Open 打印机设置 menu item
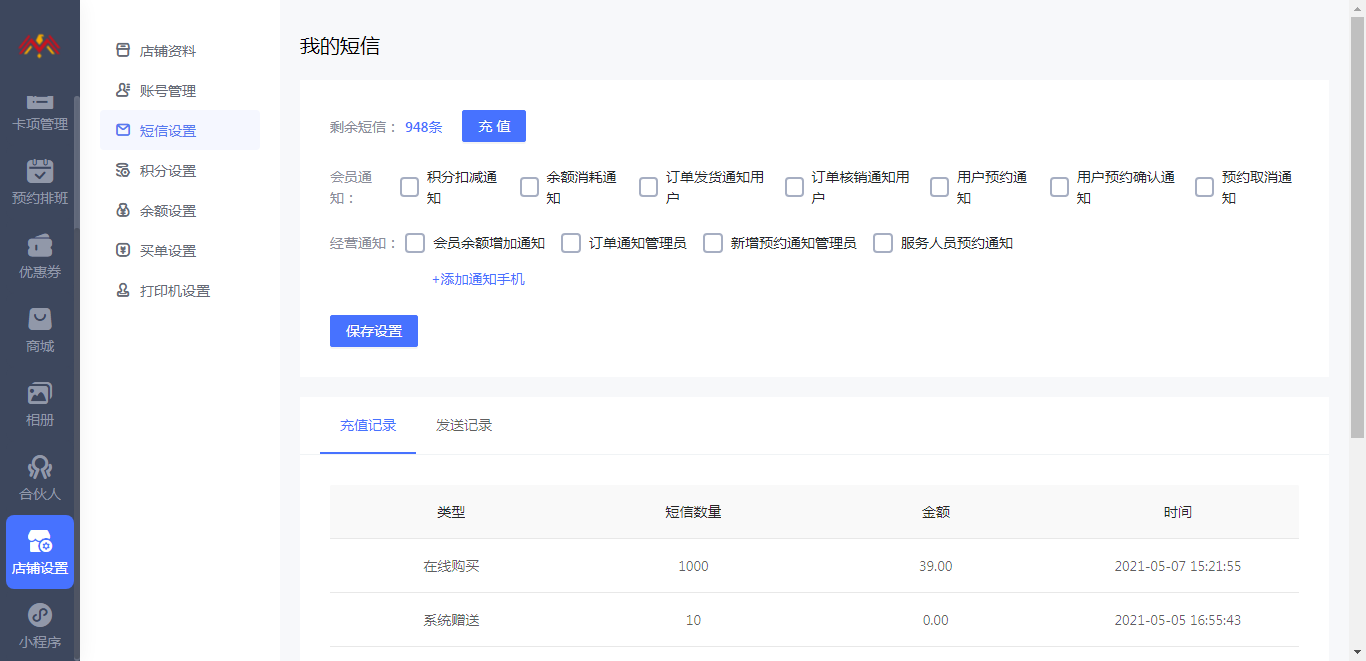Viewport: 1366px width, 661px height. point(180,290)
